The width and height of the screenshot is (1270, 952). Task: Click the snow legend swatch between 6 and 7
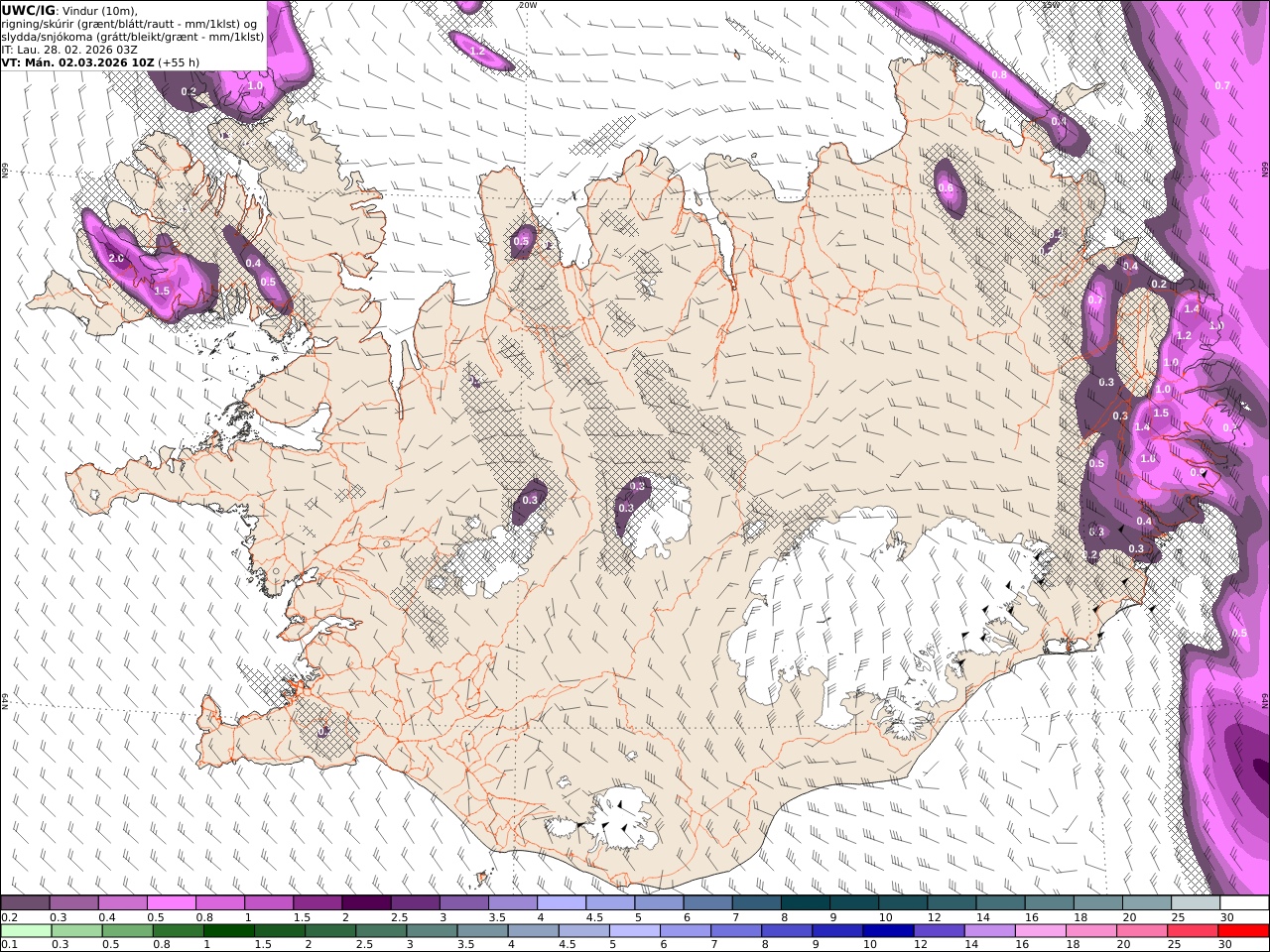[707, 902]
